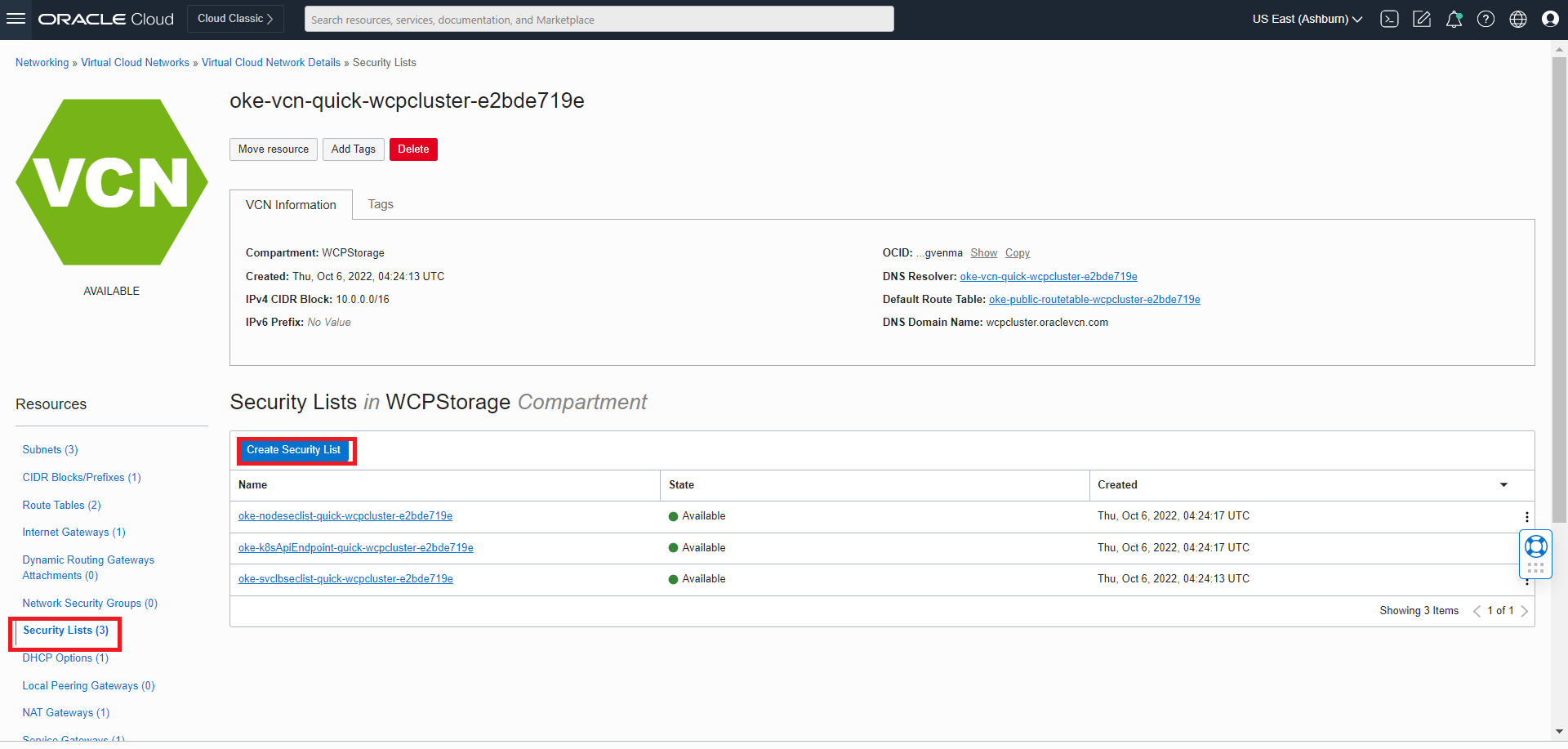Click Create Security List button
The height and width of the screenshot is (749, 1568).
(294, 450)
